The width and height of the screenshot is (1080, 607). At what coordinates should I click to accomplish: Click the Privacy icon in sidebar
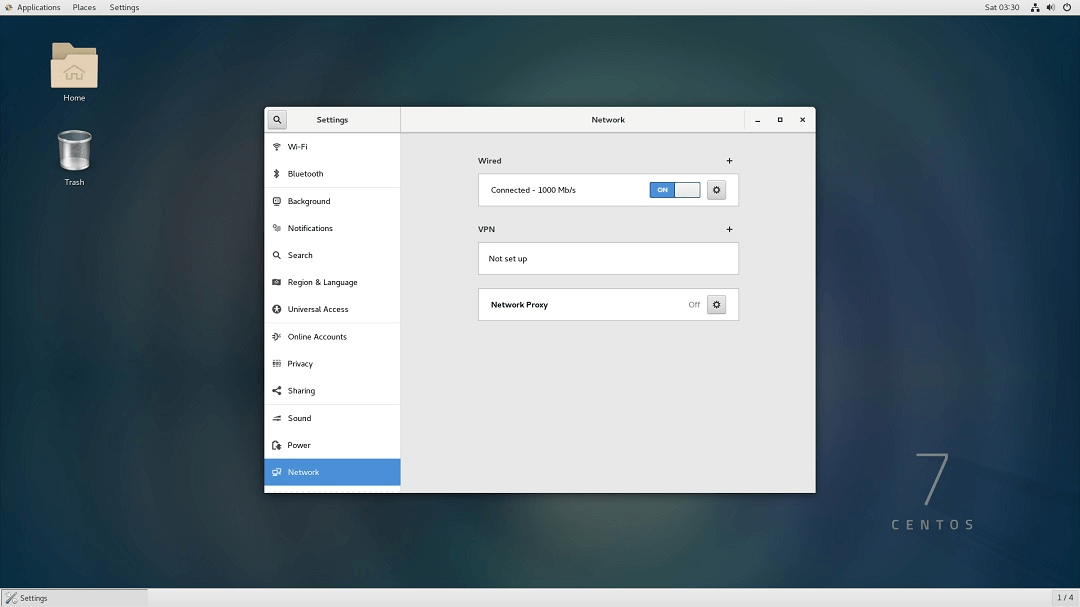point(276,363)
